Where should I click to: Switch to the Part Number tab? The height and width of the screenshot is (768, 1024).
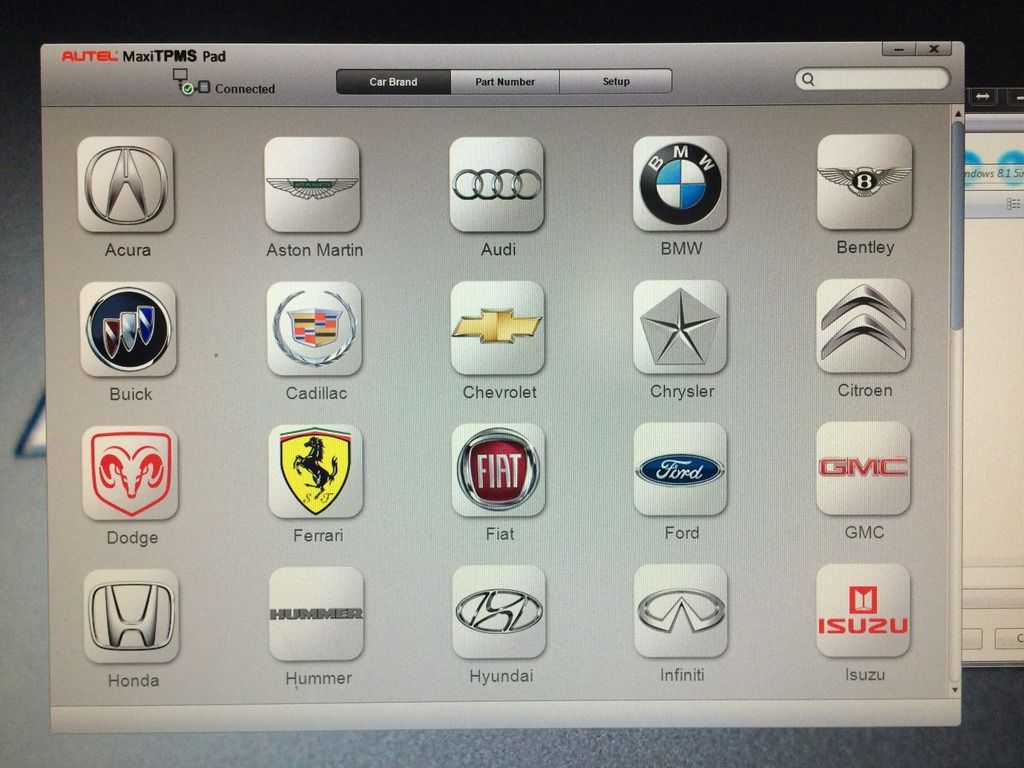[x=505, y=82]
